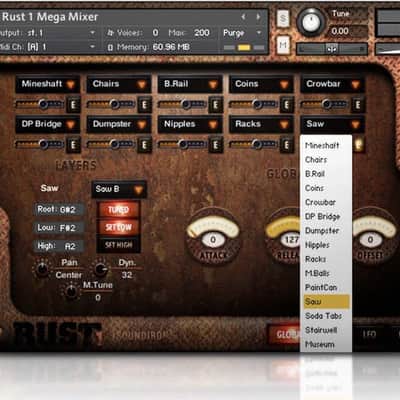This screenshot has width=400, height=400.
Task: Open the Purge dropdown menu
Action: (x=242, y=33)
